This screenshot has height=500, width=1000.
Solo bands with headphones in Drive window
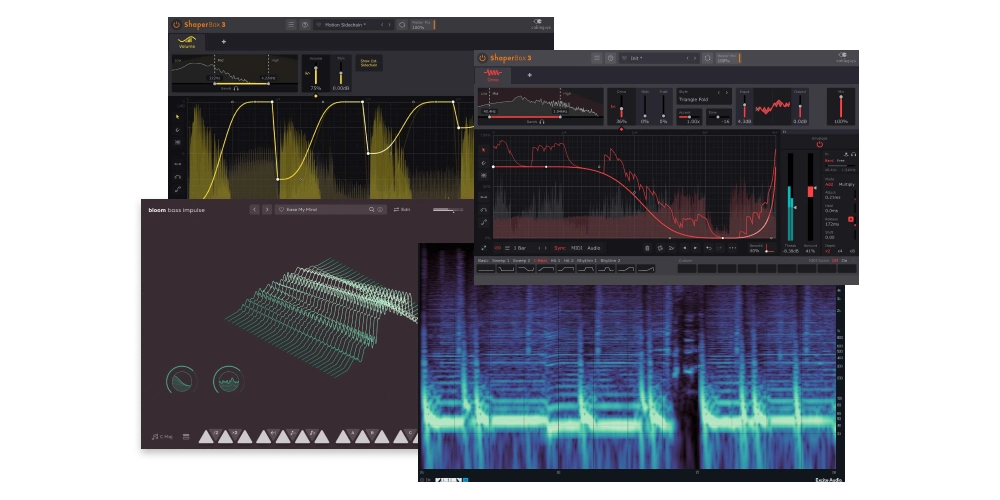[x=542, y=122]
